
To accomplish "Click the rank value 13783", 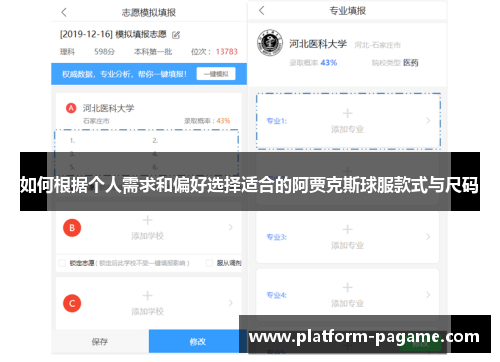I will [227, 52].
